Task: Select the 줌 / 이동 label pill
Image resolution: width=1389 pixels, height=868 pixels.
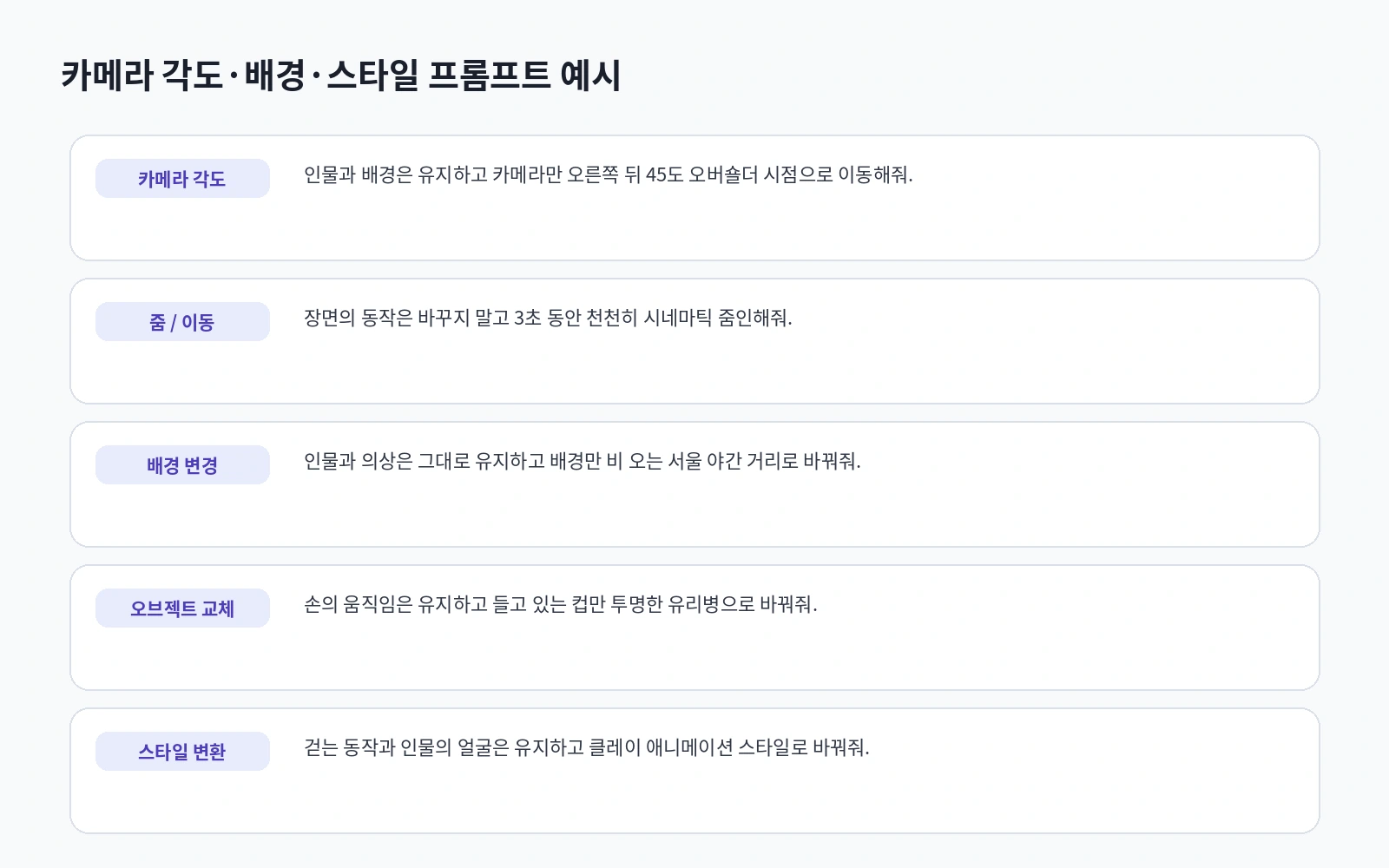Action: click(x=182, y=322)
